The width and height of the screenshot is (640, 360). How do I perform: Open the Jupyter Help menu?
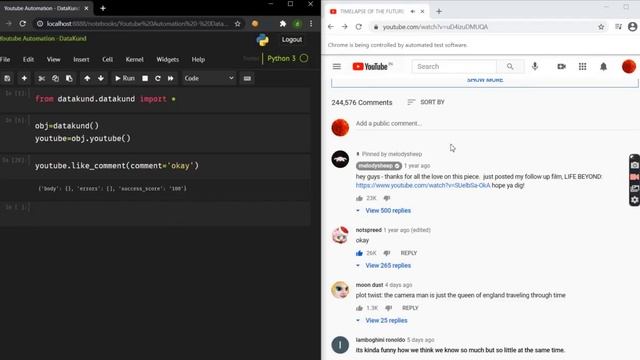click(198, 60)
